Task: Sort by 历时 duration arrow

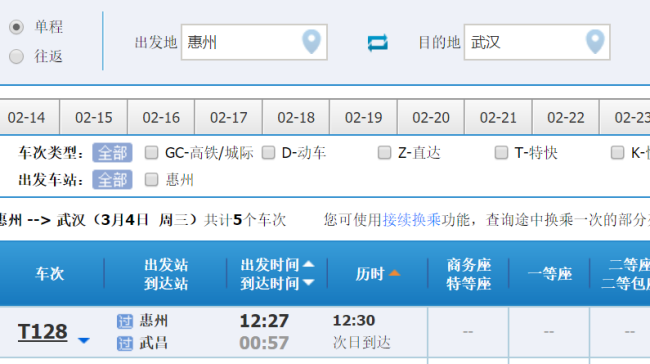Action: point(394,273)
